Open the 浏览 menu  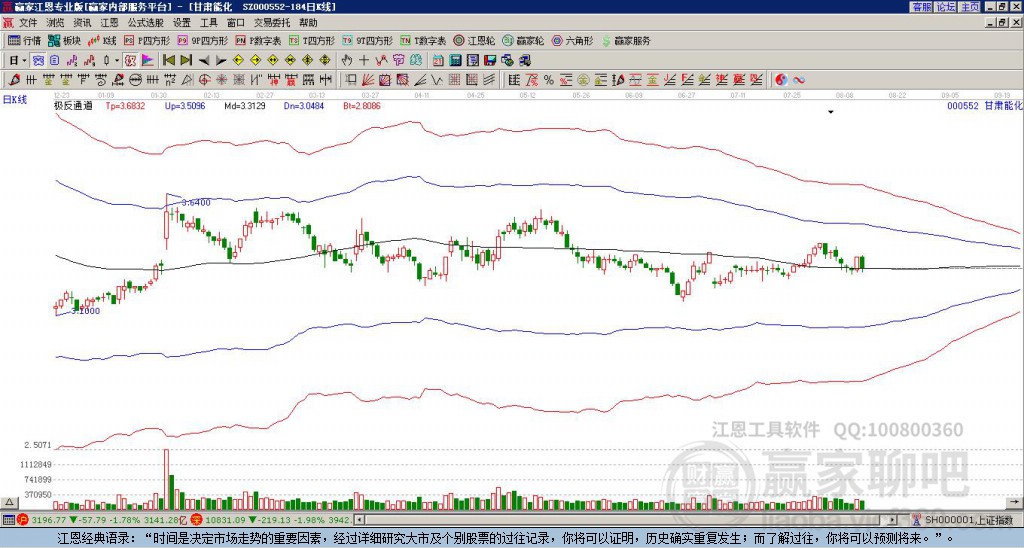click(x=55, y=23)
